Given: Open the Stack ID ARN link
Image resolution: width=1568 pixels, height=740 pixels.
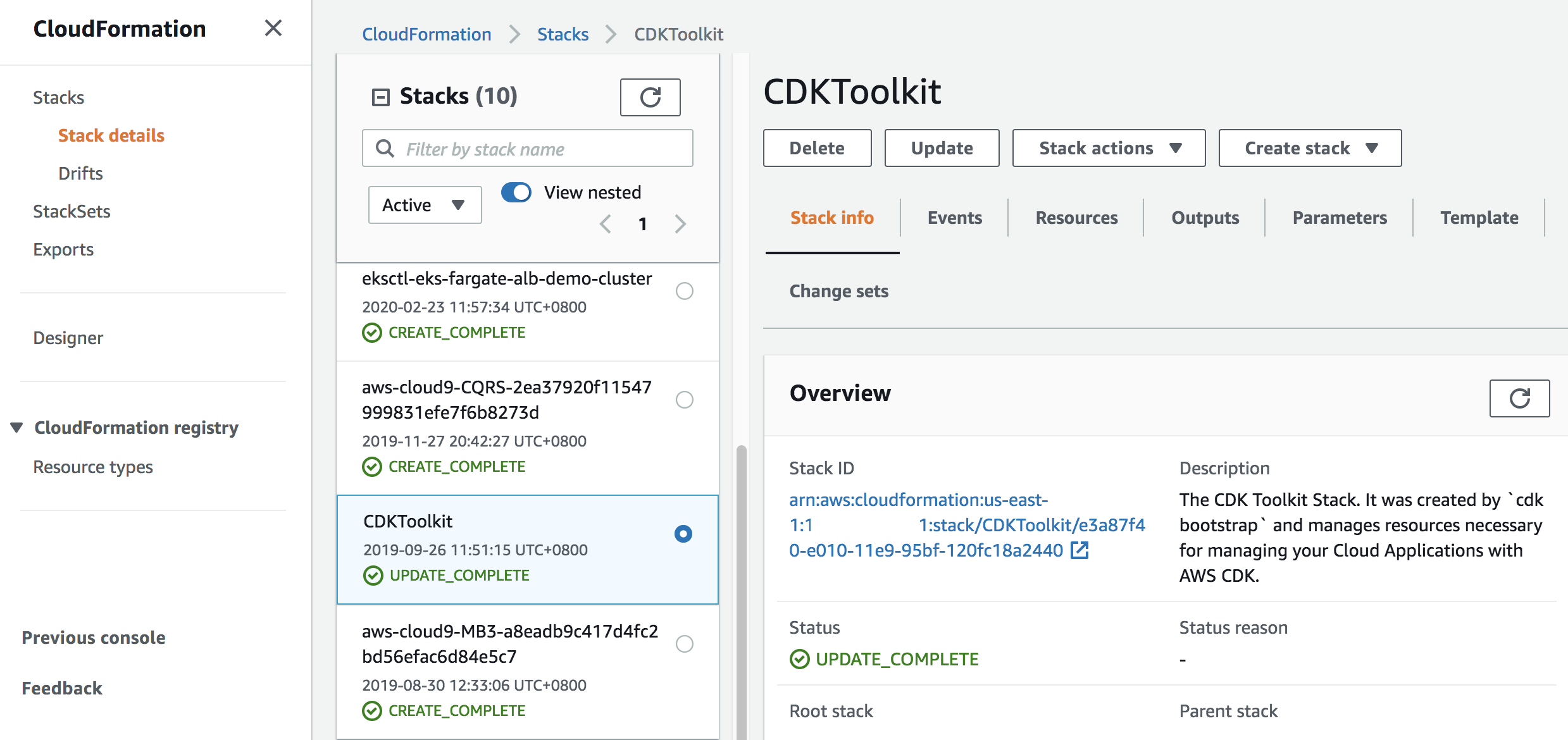Looking at the screenshot, I should (967, 525).
